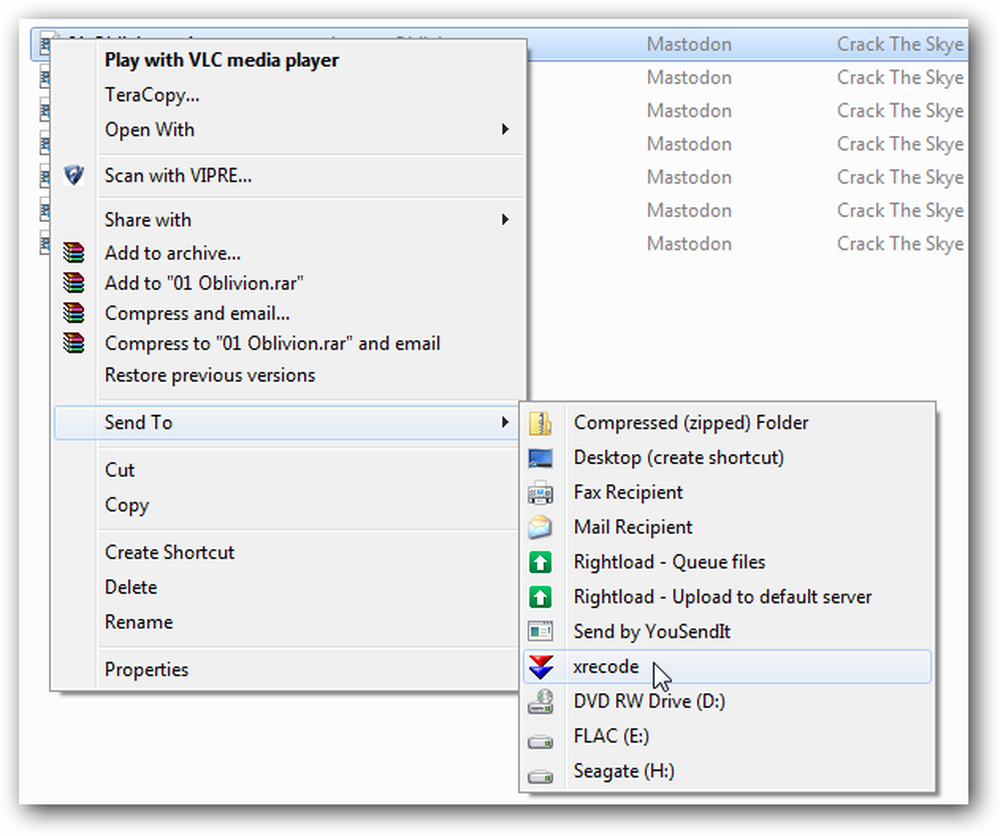Select Rename from the context menu
Screen dimensions: 1000x836
[138, 622]
